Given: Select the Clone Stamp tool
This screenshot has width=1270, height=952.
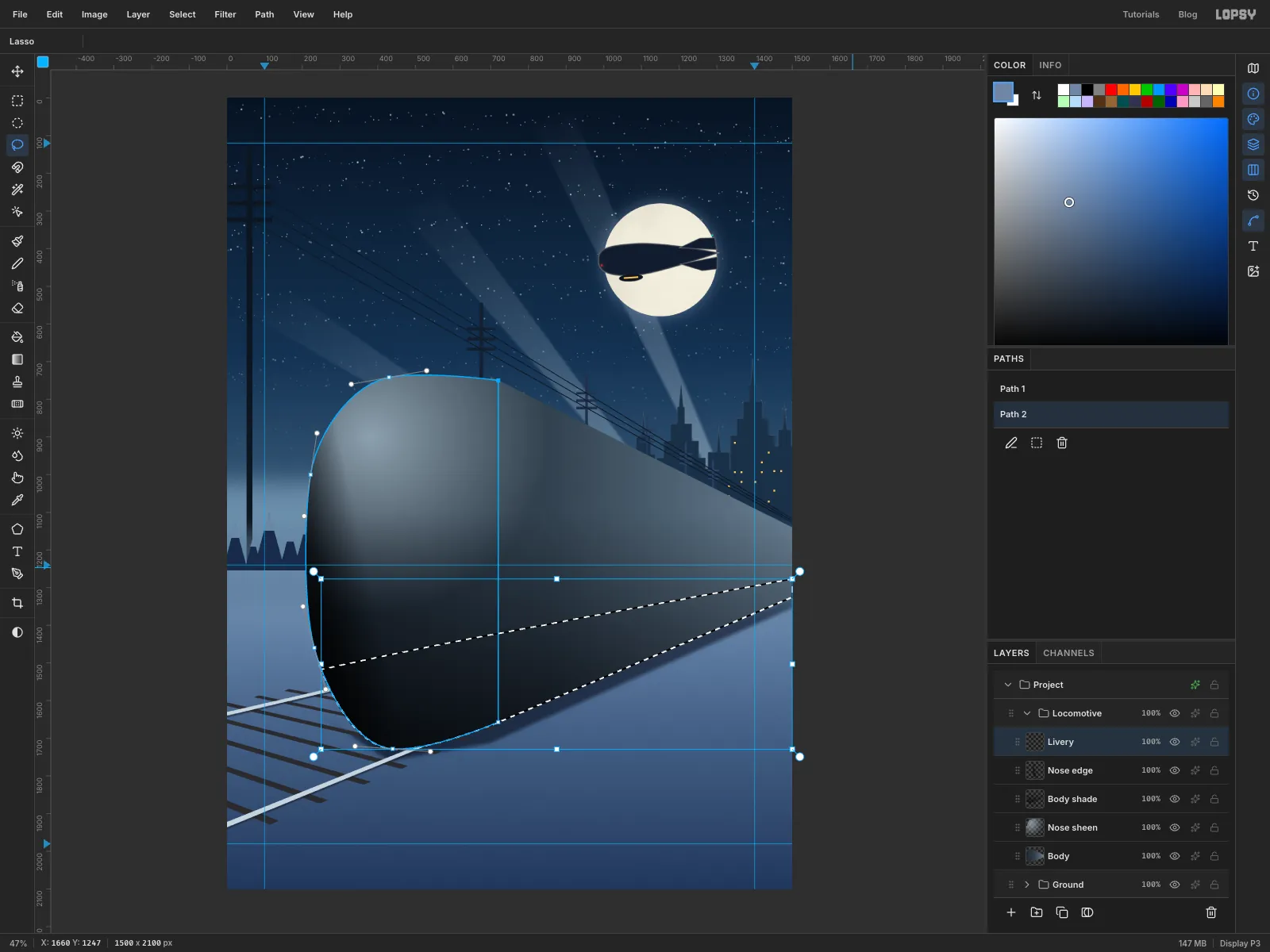Looking at the screenshot, I should [x=17, y=382].
